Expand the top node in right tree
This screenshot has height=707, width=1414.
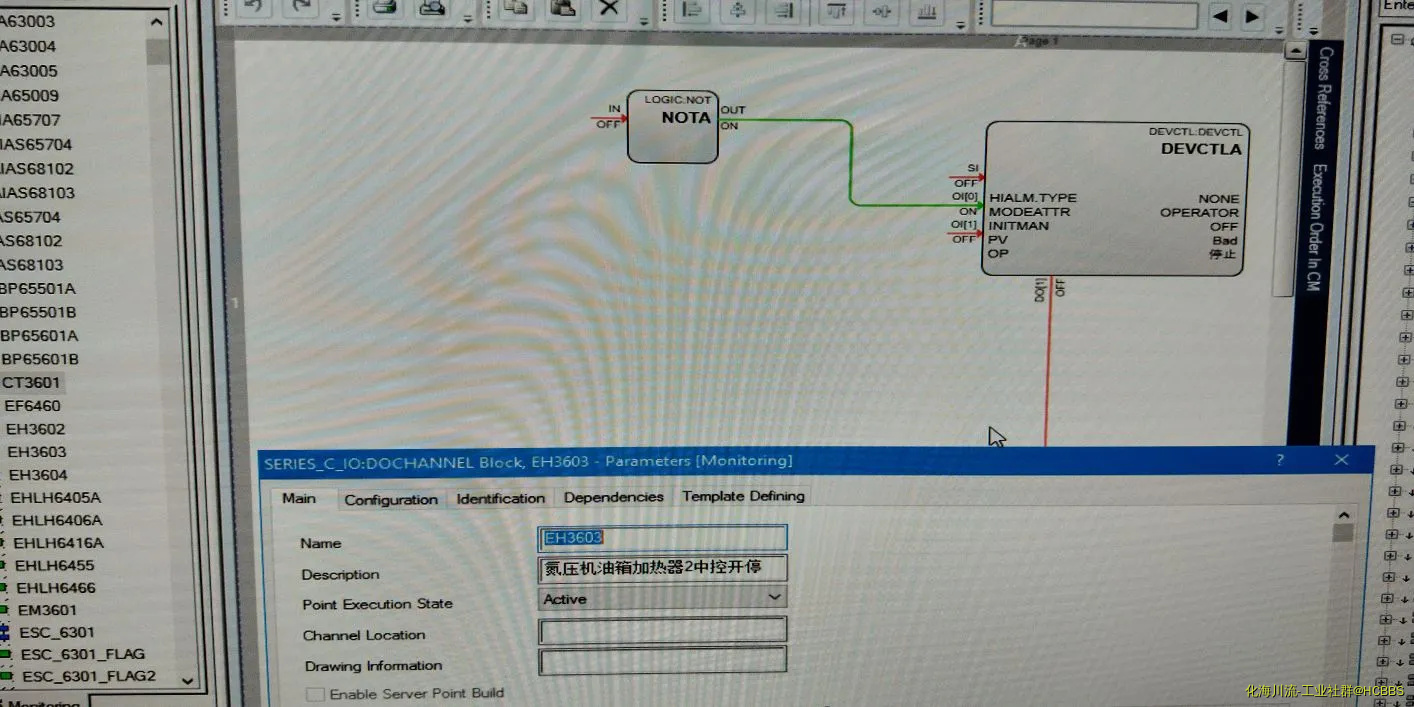coord(1396,40)
